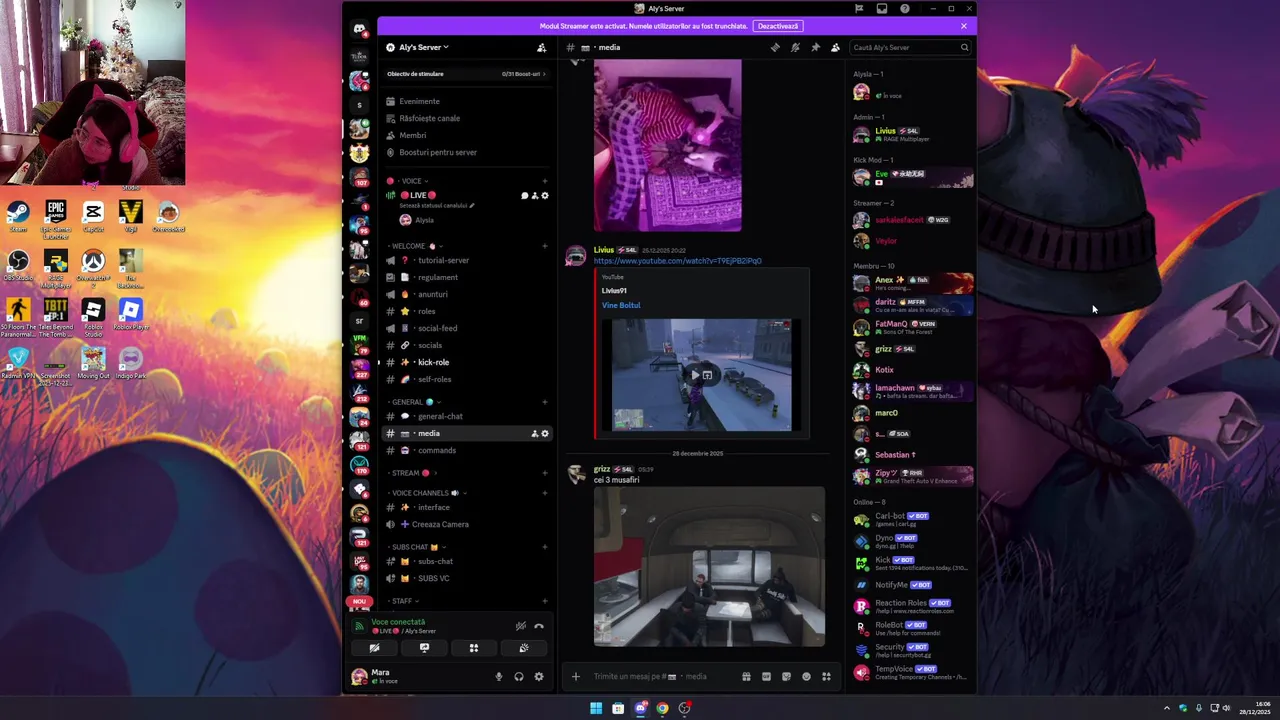Toggle the member list icon in header
This screenshot has width=1280, height=720.
pyautogui.click(x=835, y=47)
